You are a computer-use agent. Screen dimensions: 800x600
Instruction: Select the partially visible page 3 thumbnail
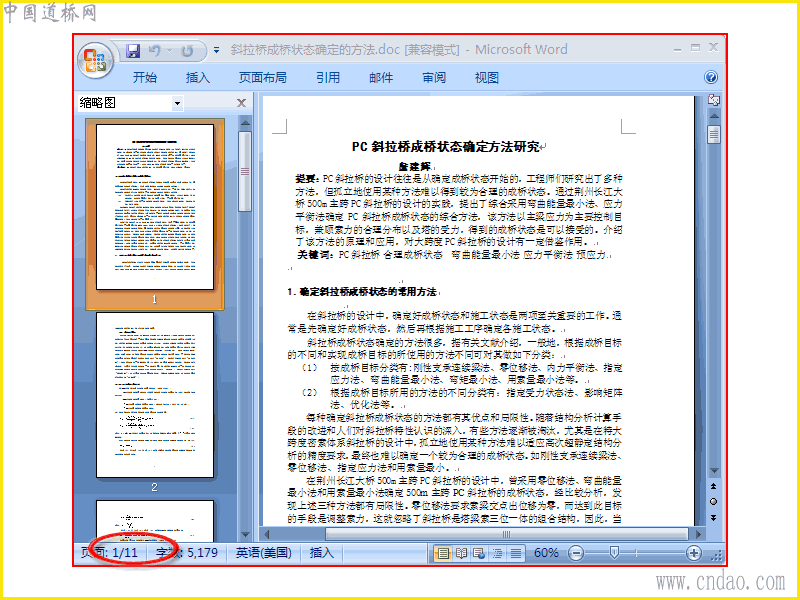tap(155, 521)
